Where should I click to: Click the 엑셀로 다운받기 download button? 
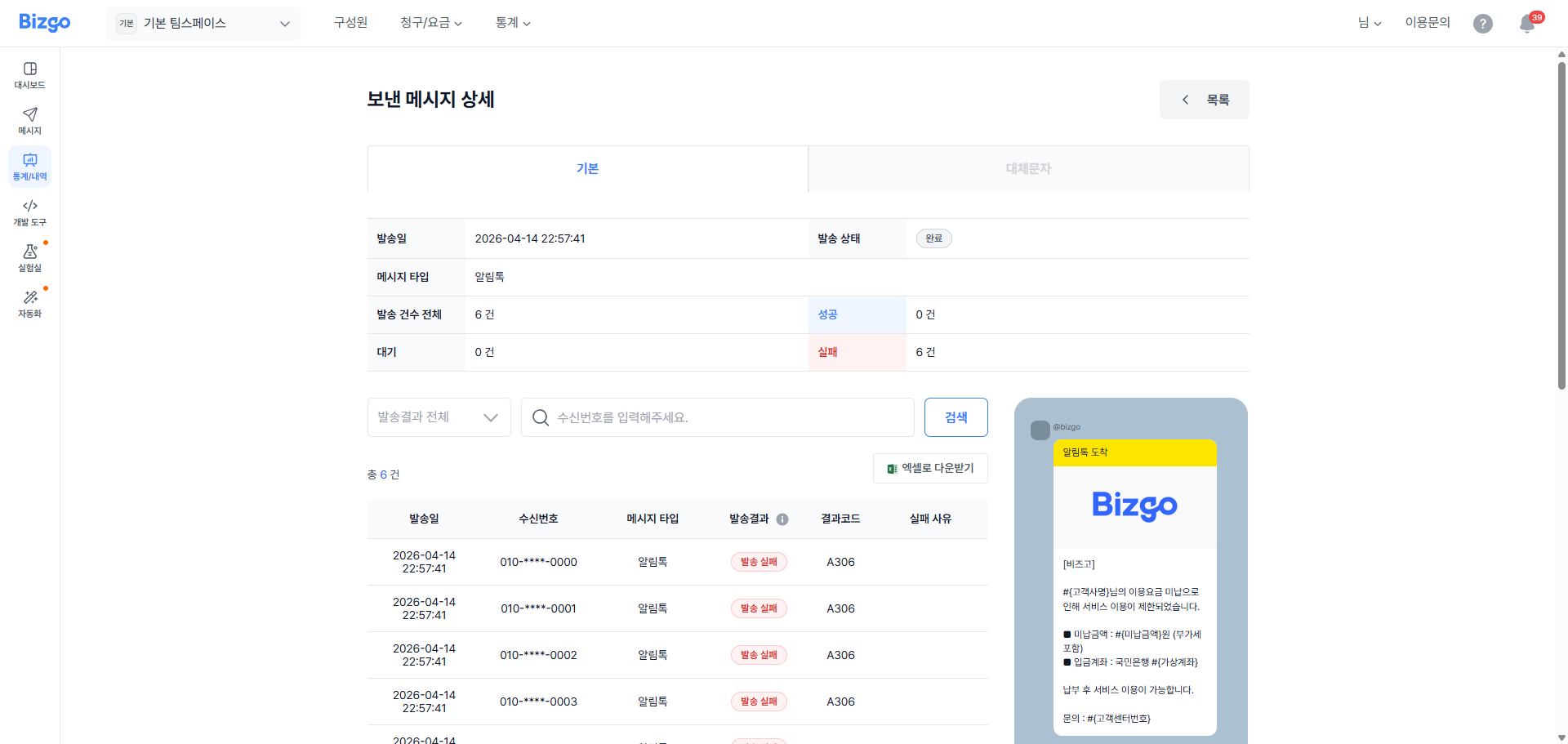(930, 468)
